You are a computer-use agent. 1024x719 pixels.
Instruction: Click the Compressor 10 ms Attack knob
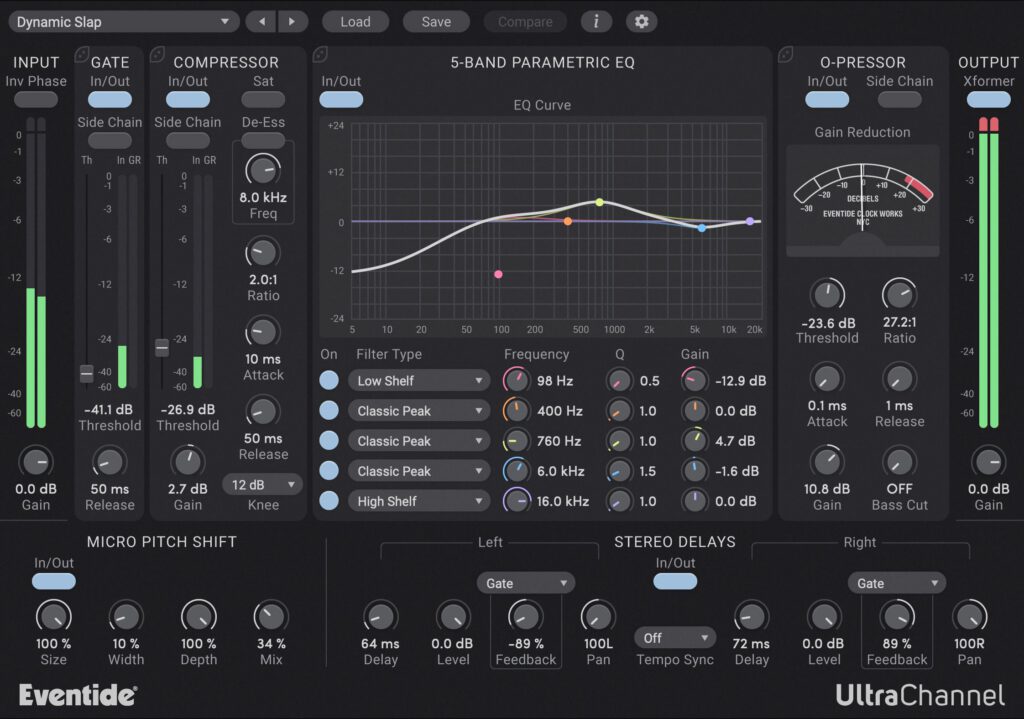[x=263, y=332]
